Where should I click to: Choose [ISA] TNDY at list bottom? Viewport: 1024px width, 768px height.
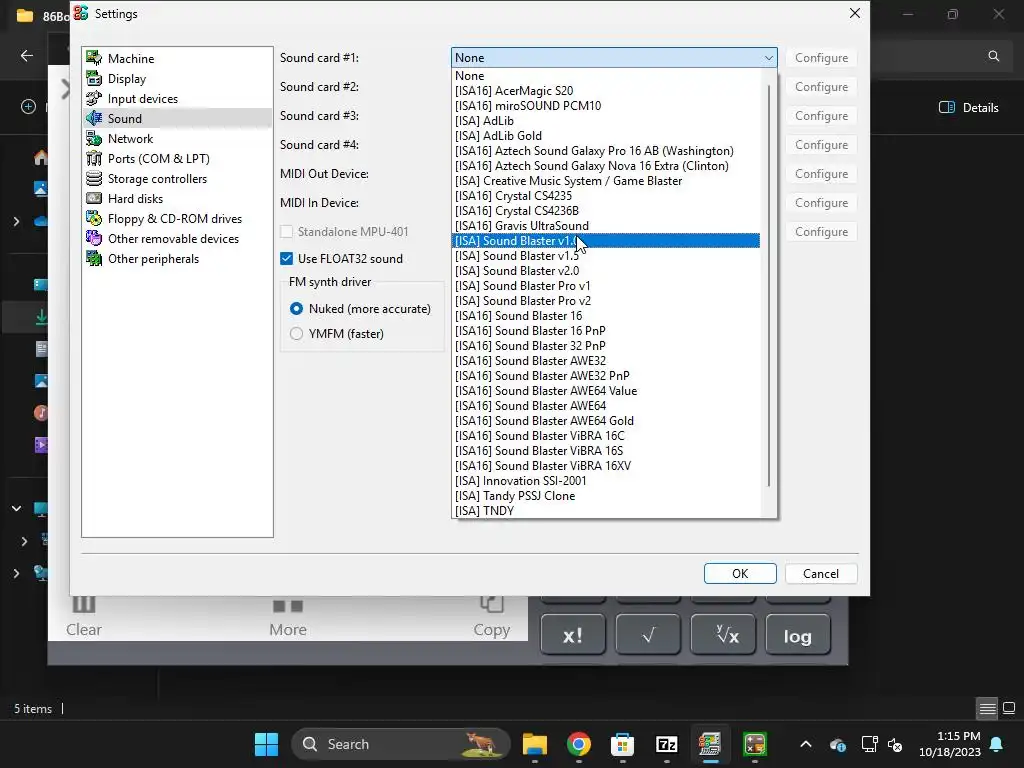tap(606, 511)
